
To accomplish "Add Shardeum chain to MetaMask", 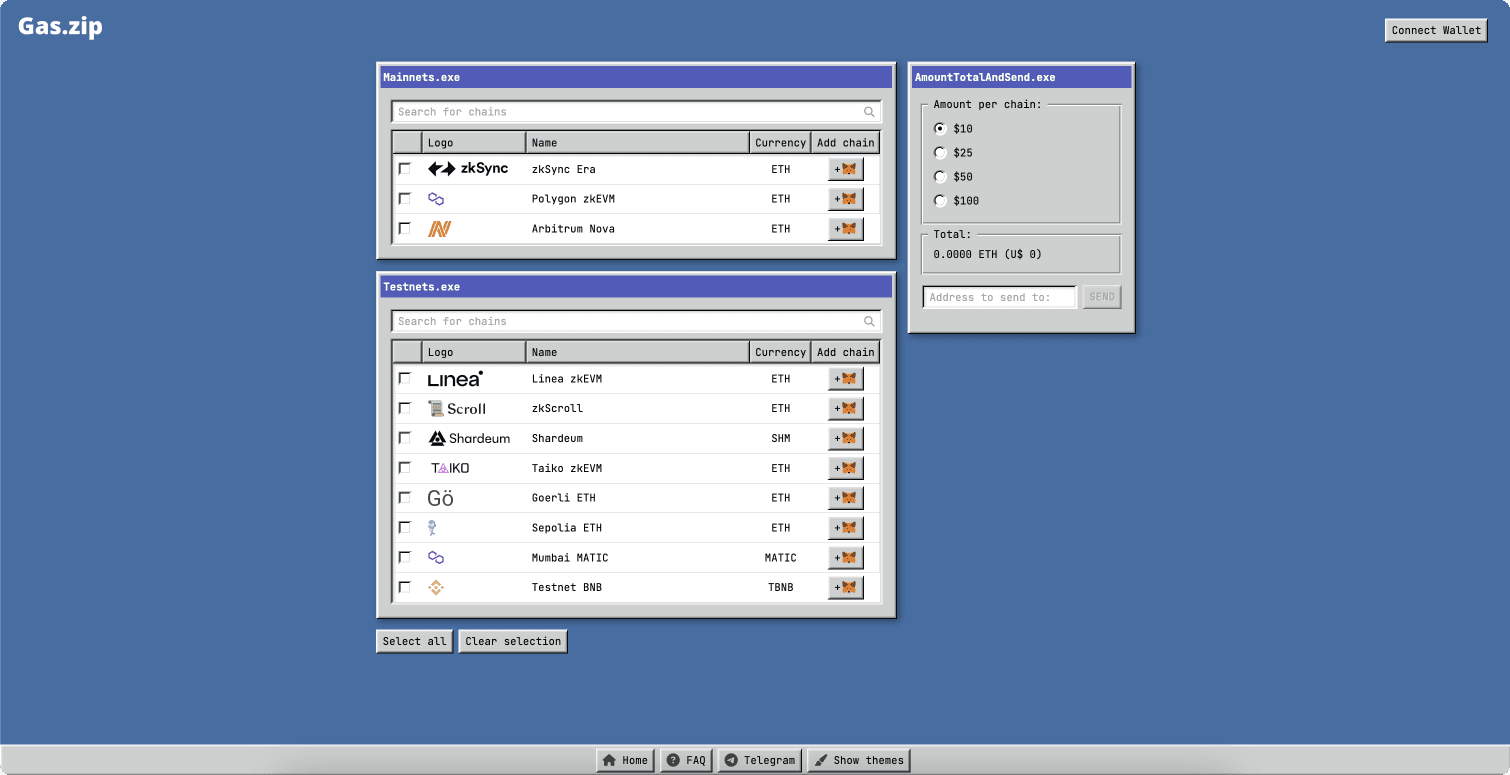I will pos(846,438).
